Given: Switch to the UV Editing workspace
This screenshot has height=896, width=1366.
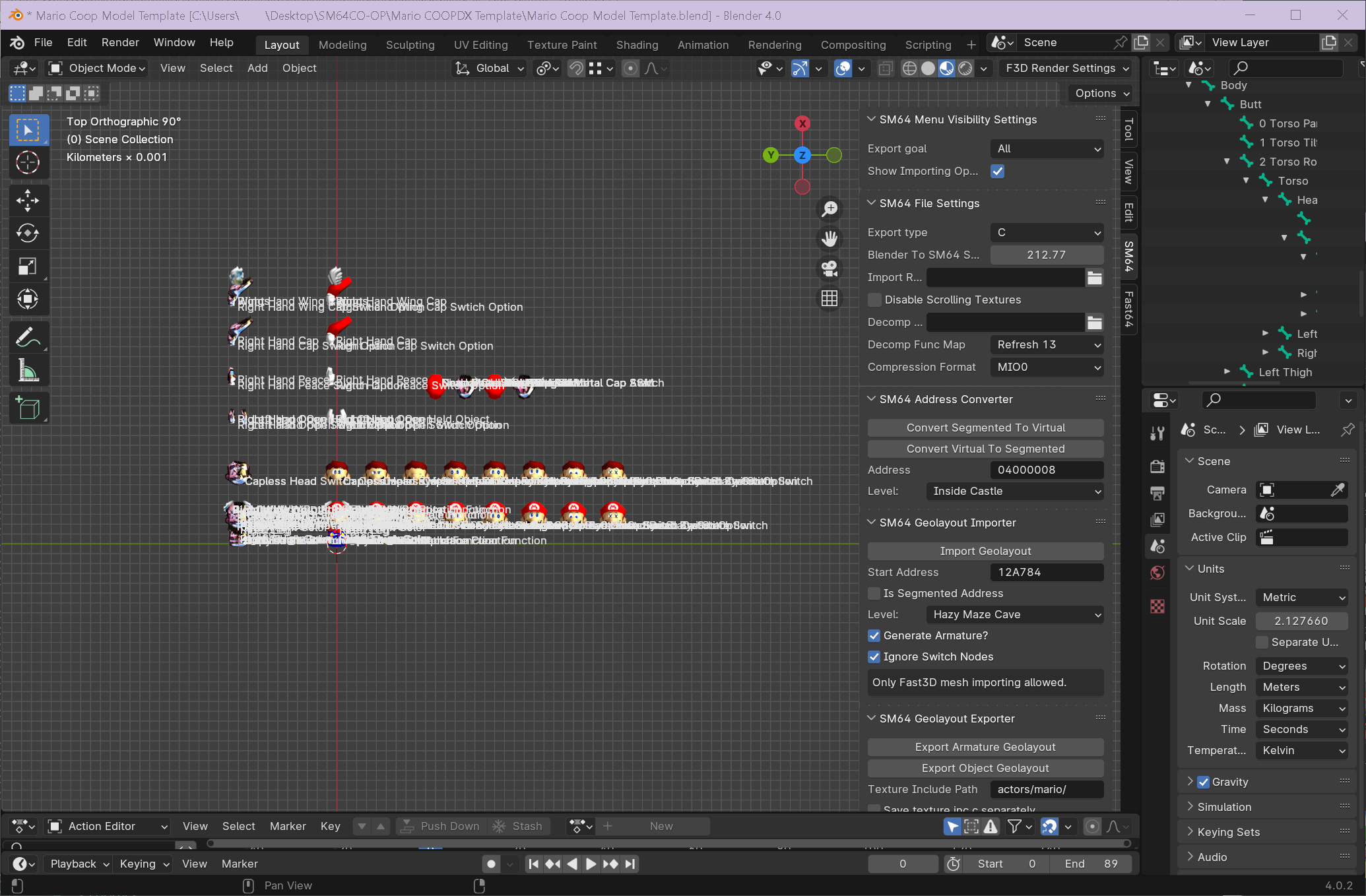Looking at the screenshot, I should 480,45.
